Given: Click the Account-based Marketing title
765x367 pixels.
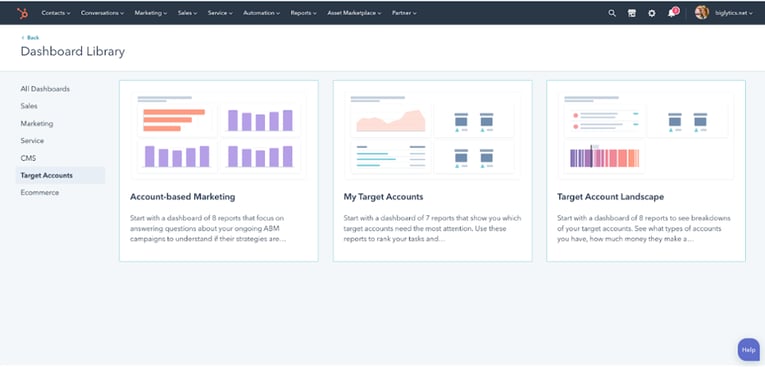Looking at the screenshot, I should (x=182, y=197).
